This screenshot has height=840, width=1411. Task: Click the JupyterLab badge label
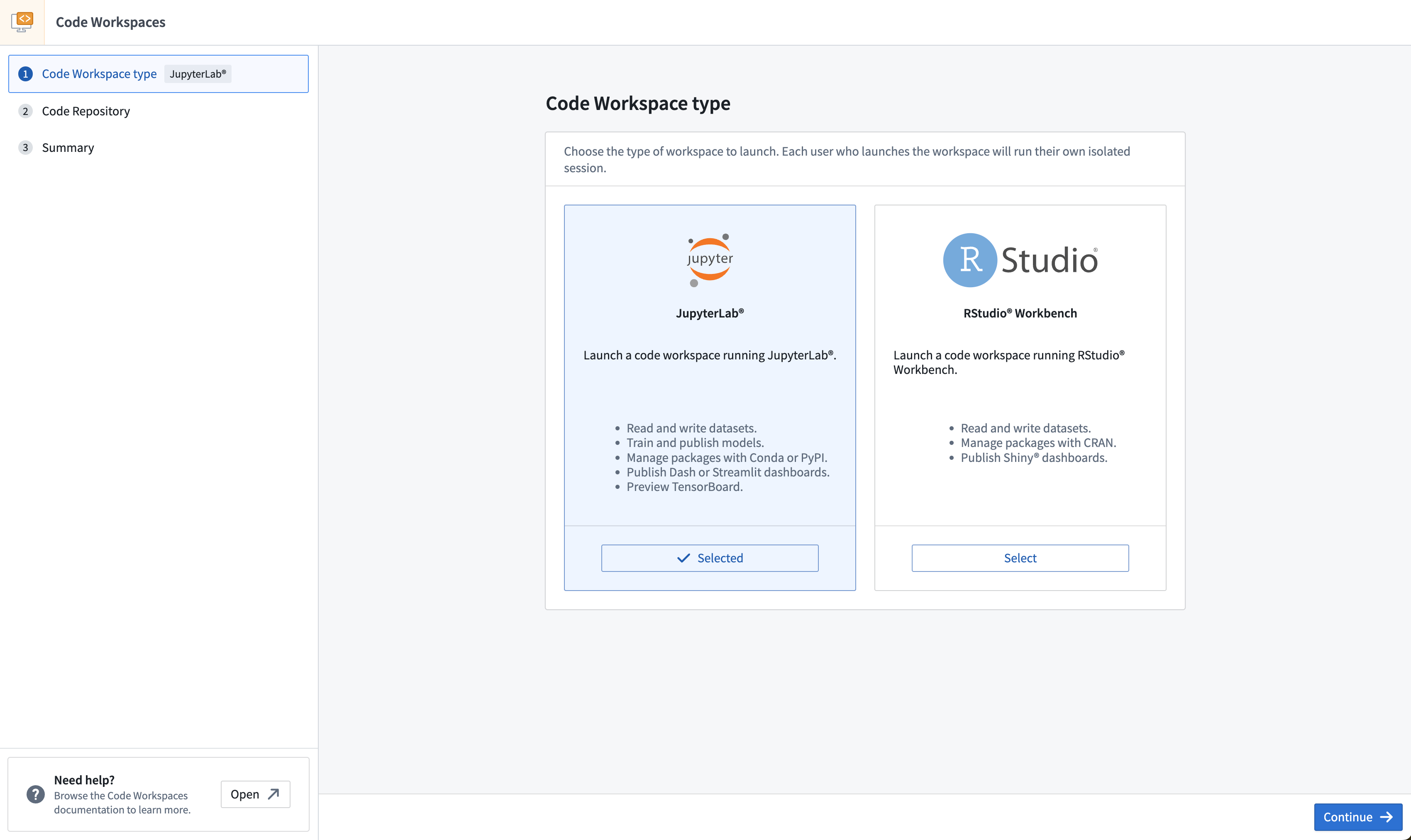(198, 73)
